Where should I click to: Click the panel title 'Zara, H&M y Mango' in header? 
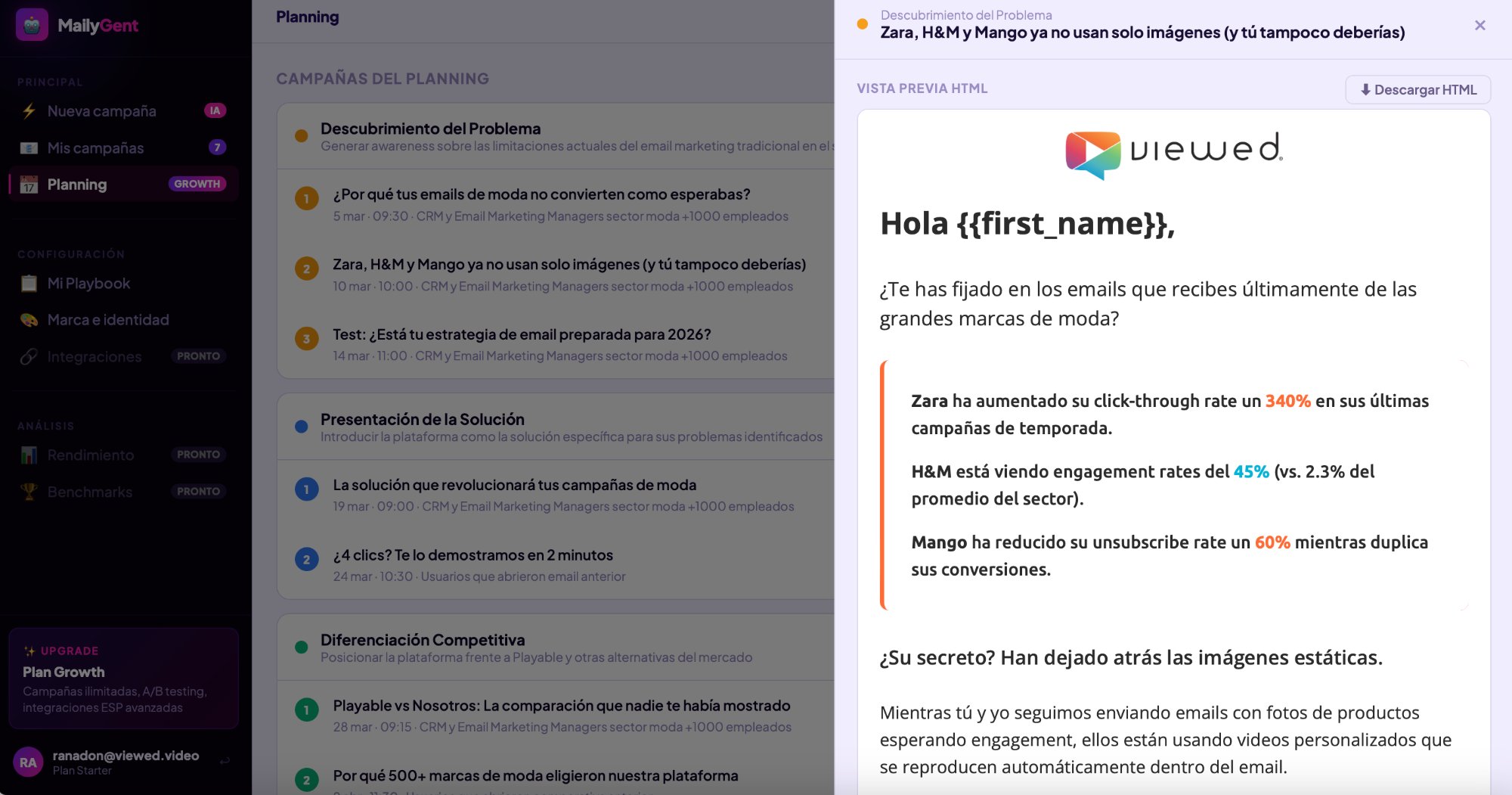(1142, 33)
